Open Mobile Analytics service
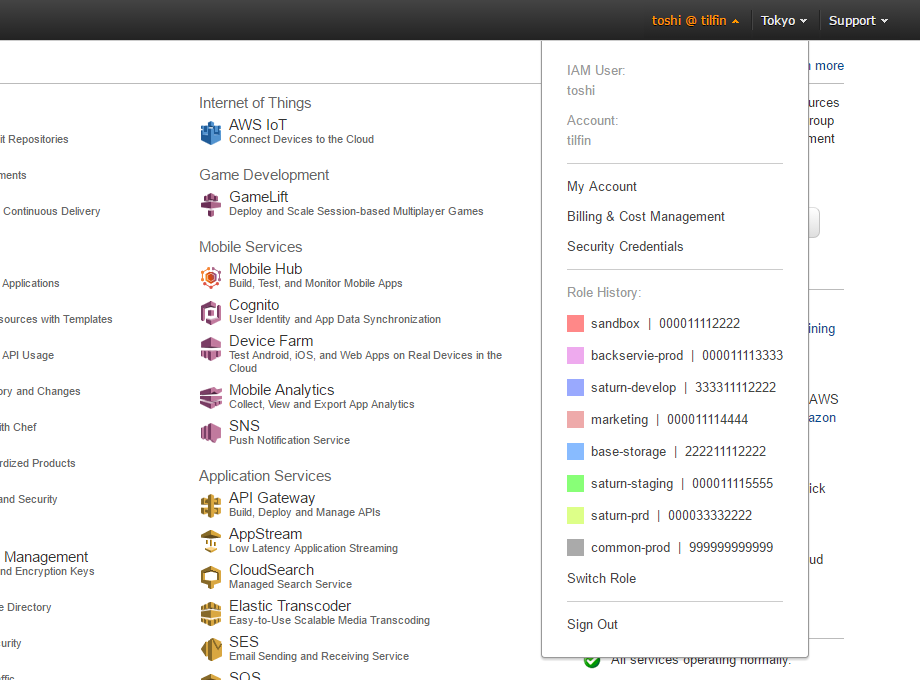 pyautogui.click(x=211, y=396)
